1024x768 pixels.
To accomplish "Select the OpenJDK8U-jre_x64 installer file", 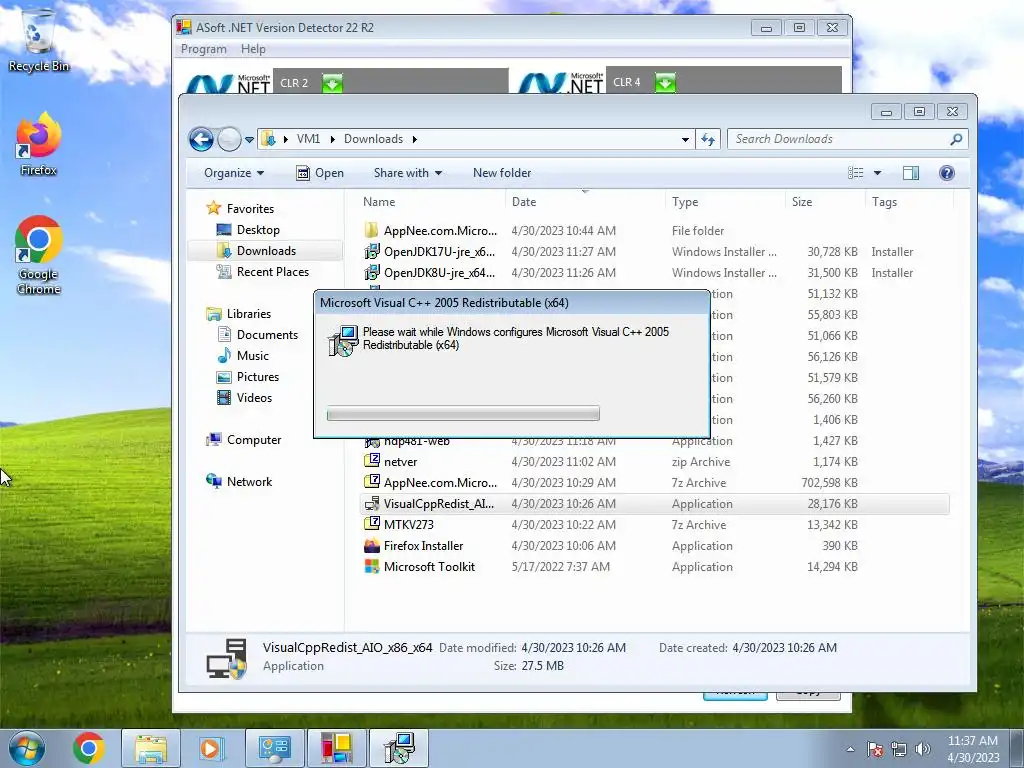I will pos(654,272).
